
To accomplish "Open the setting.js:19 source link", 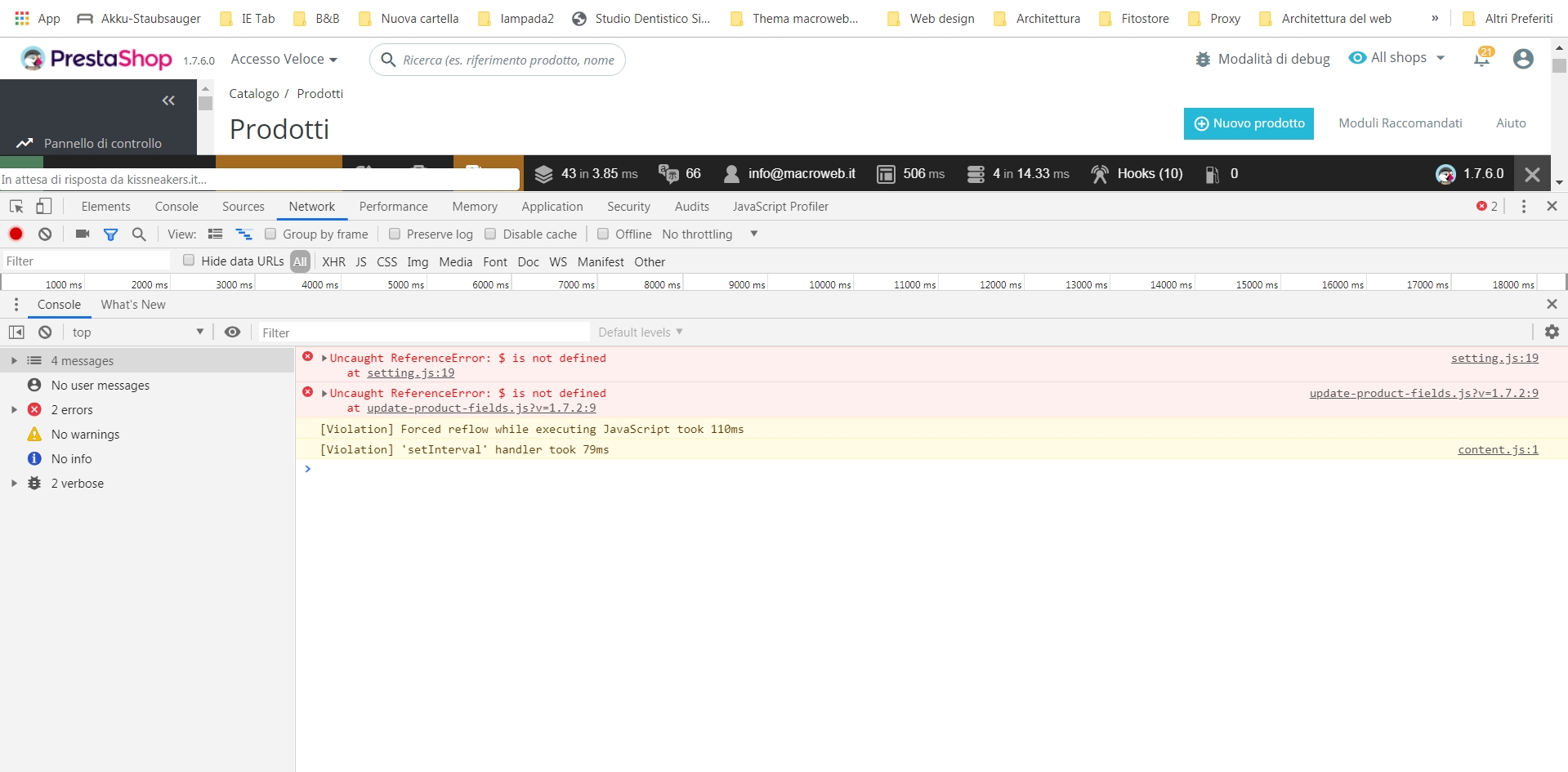I will point(1494,358).
